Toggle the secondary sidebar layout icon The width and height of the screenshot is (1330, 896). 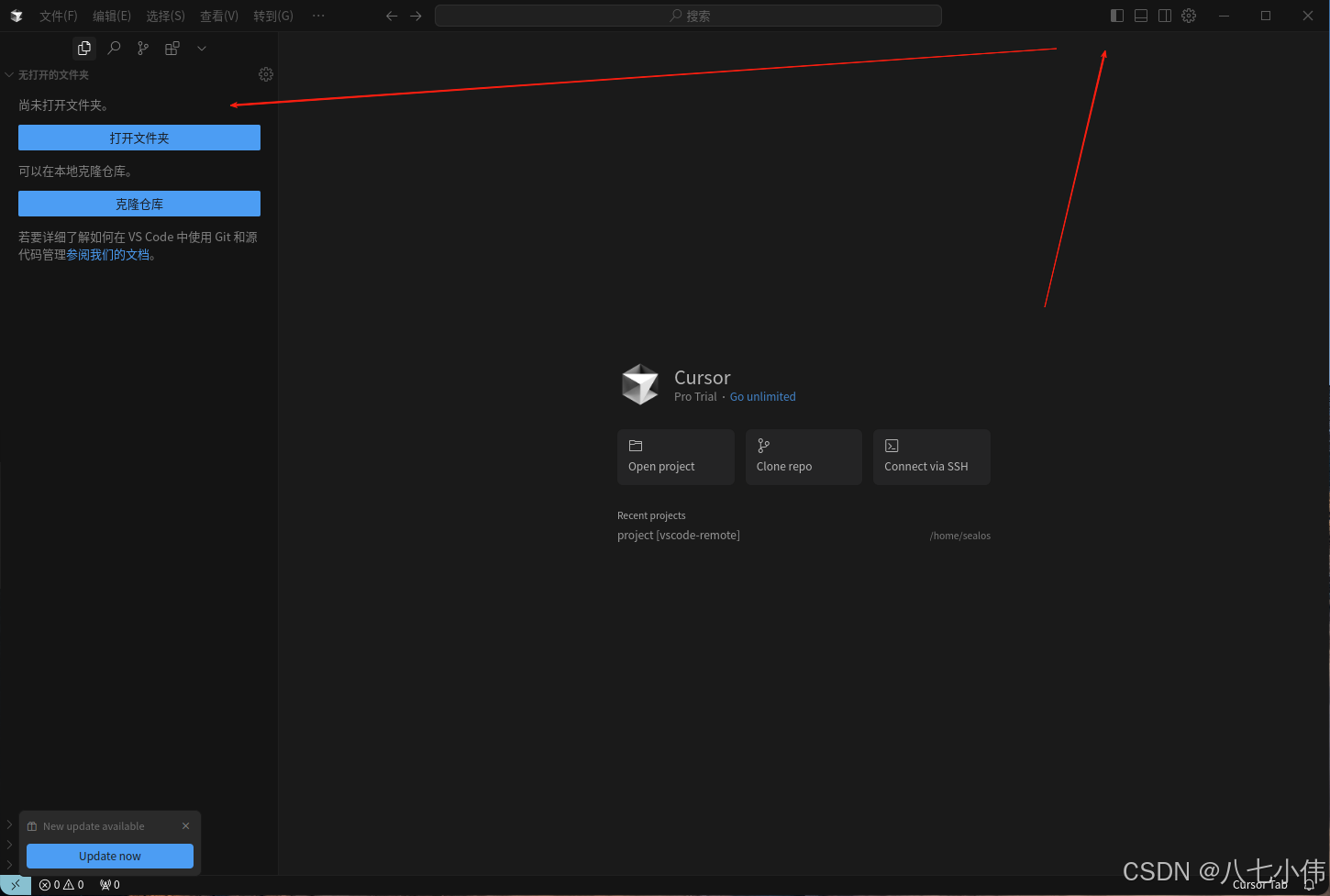[x=1165, y=16]
